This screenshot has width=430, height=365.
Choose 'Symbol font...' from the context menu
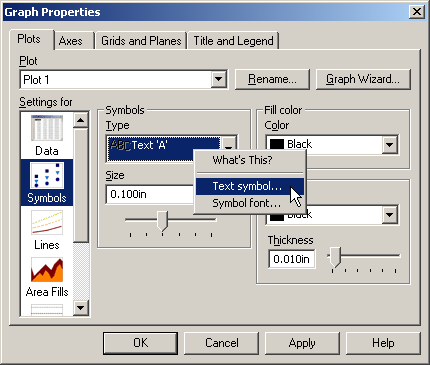249,203
